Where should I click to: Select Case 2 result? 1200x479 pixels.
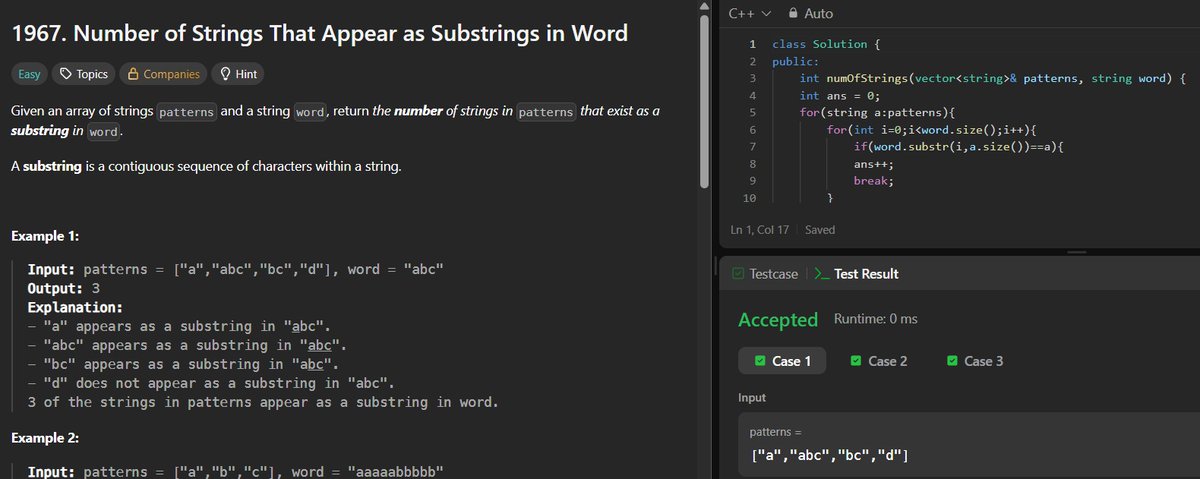click(879, 361)
